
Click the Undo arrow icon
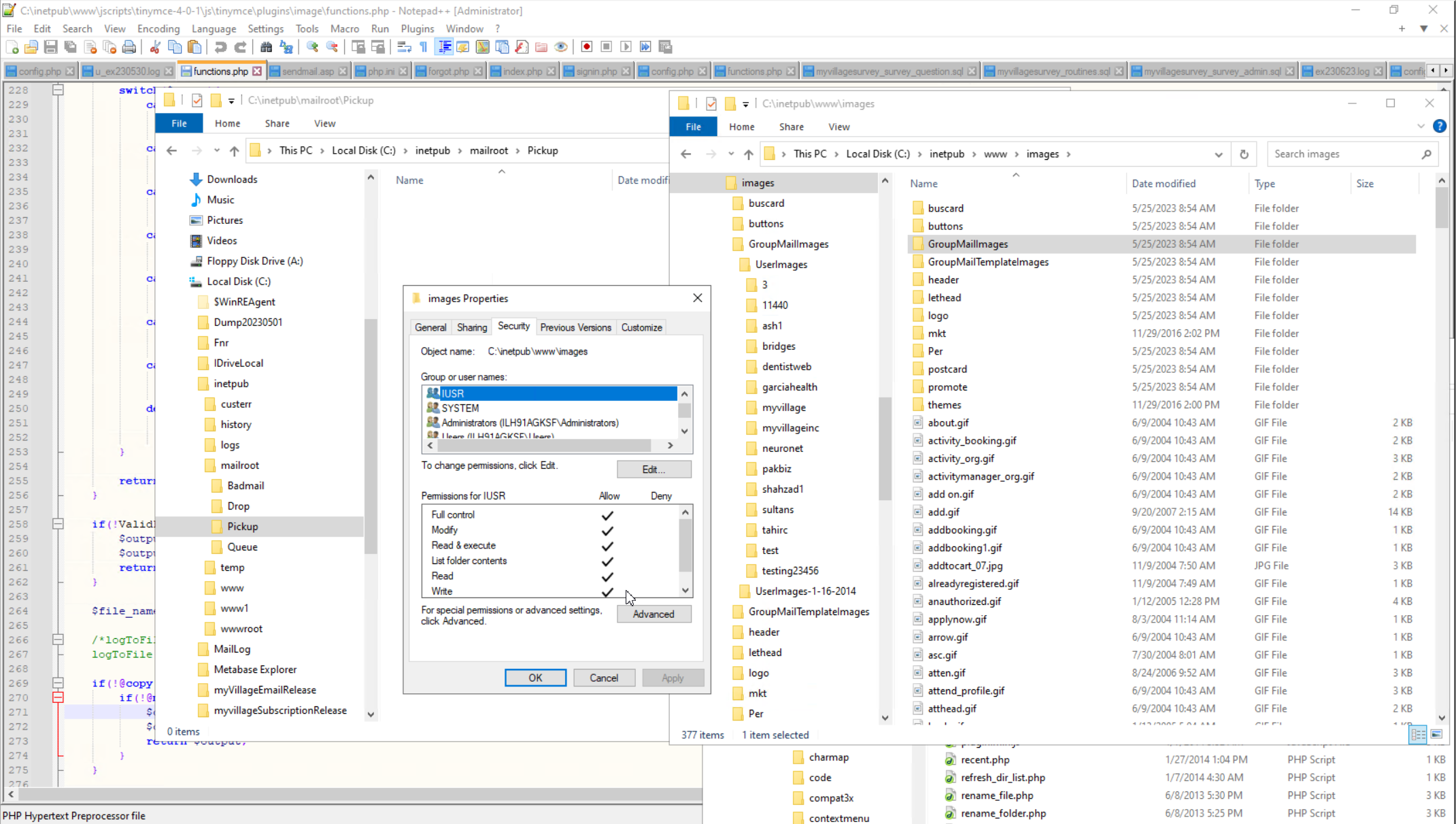(220, 47)
